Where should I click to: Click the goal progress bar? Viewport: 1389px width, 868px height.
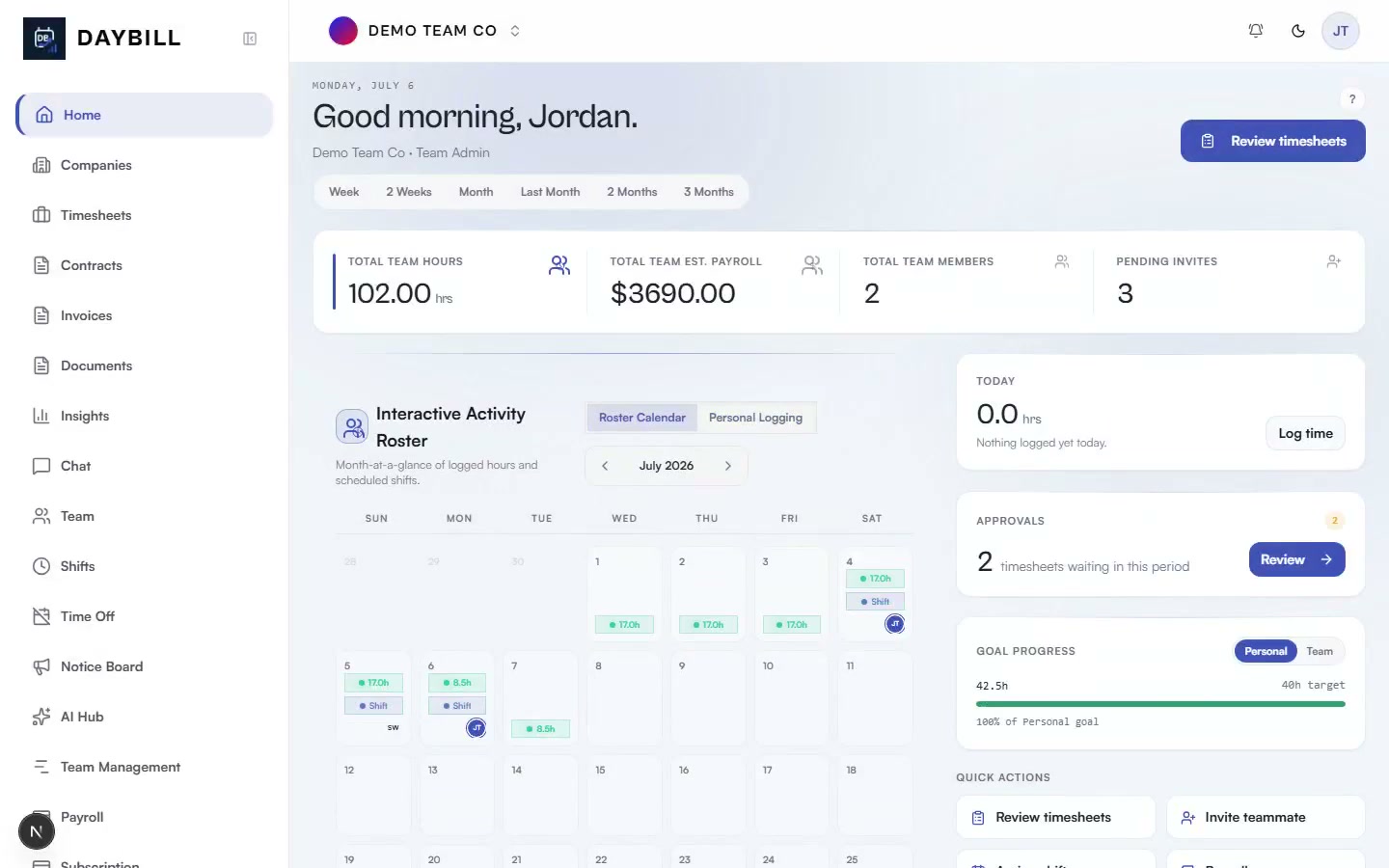[1160, 704]
